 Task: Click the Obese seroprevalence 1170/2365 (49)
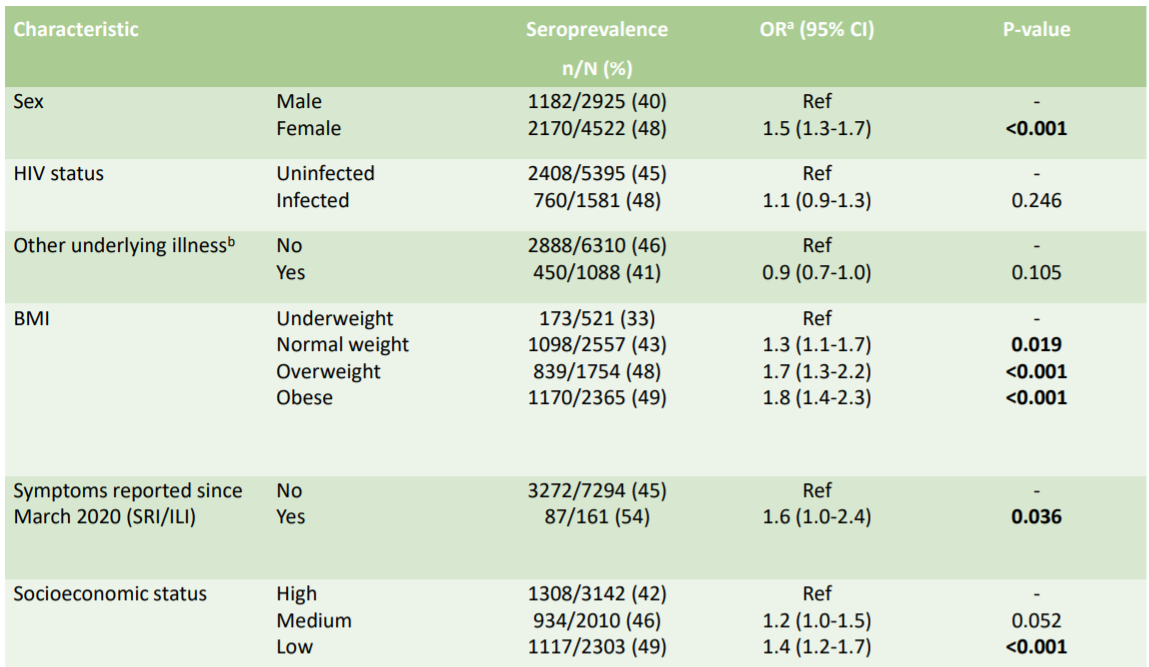pyautogui.click(x=596, y=397)
